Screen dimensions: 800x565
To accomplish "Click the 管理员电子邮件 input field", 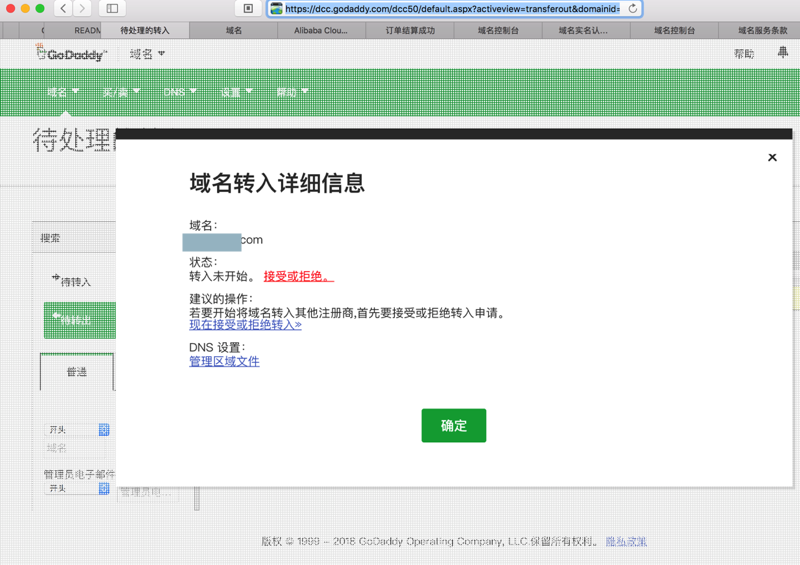I will click(x=148, y=493).
